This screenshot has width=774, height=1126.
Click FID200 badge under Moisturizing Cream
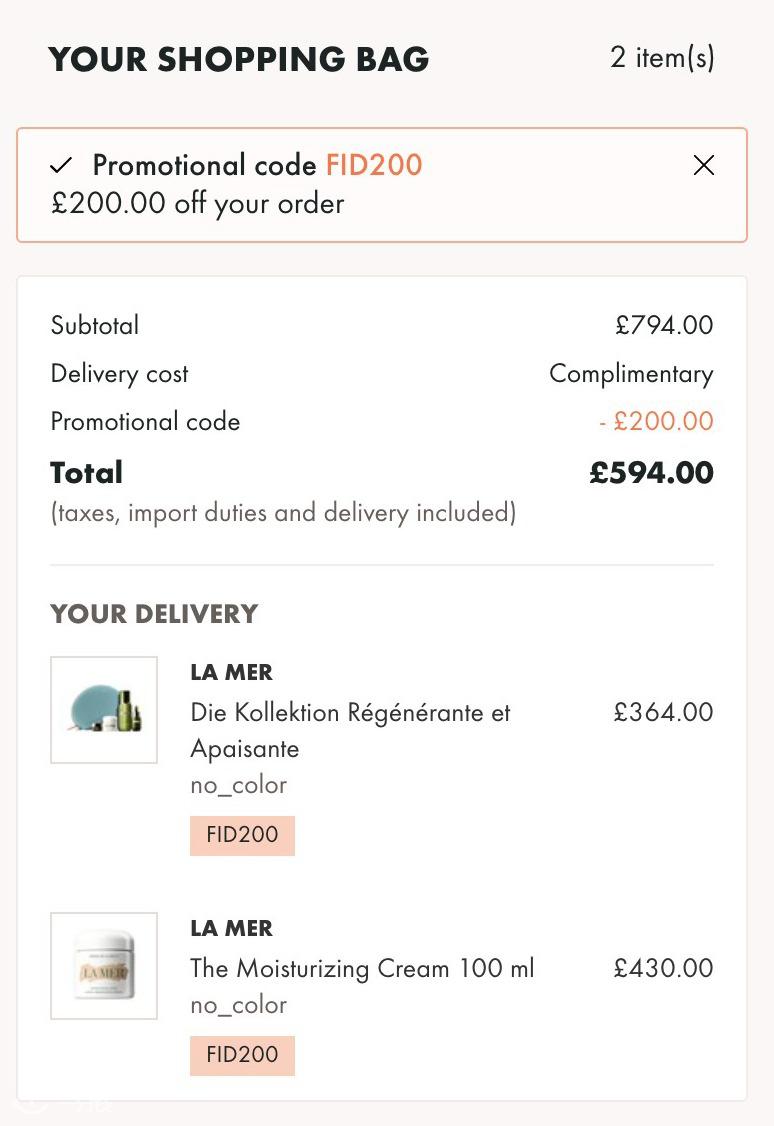point(242,1055)
